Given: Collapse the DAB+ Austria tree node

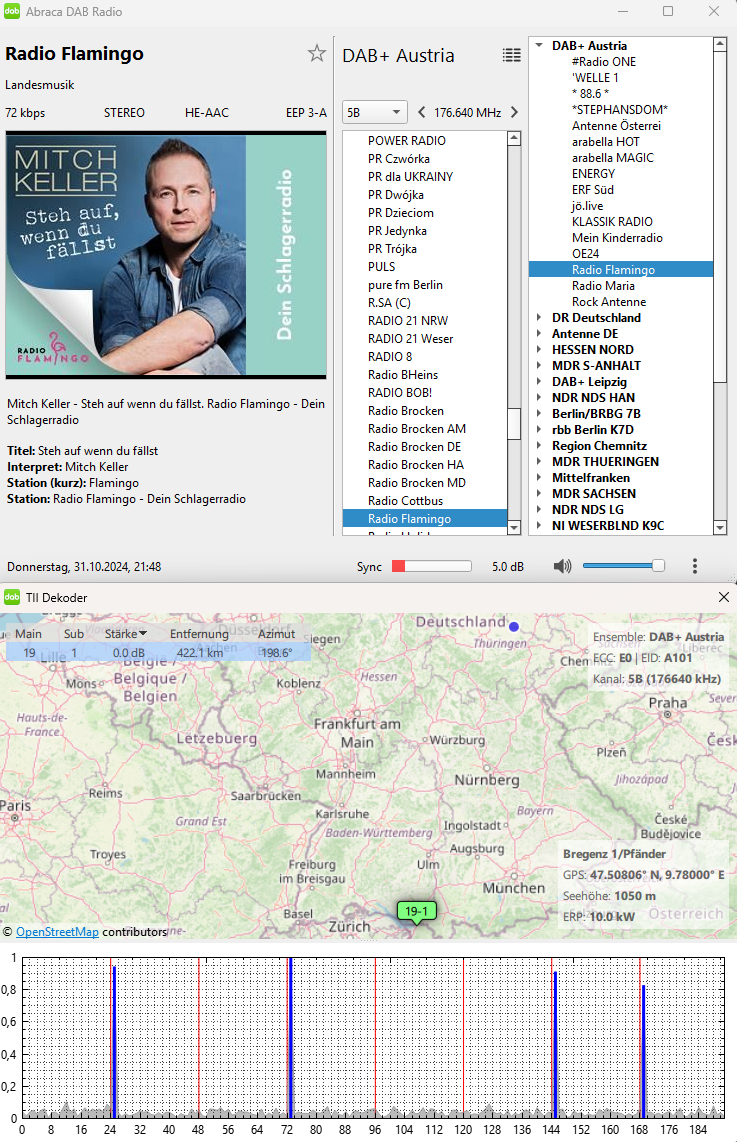Looking at the screenshot, I should [x=539, y=45].
